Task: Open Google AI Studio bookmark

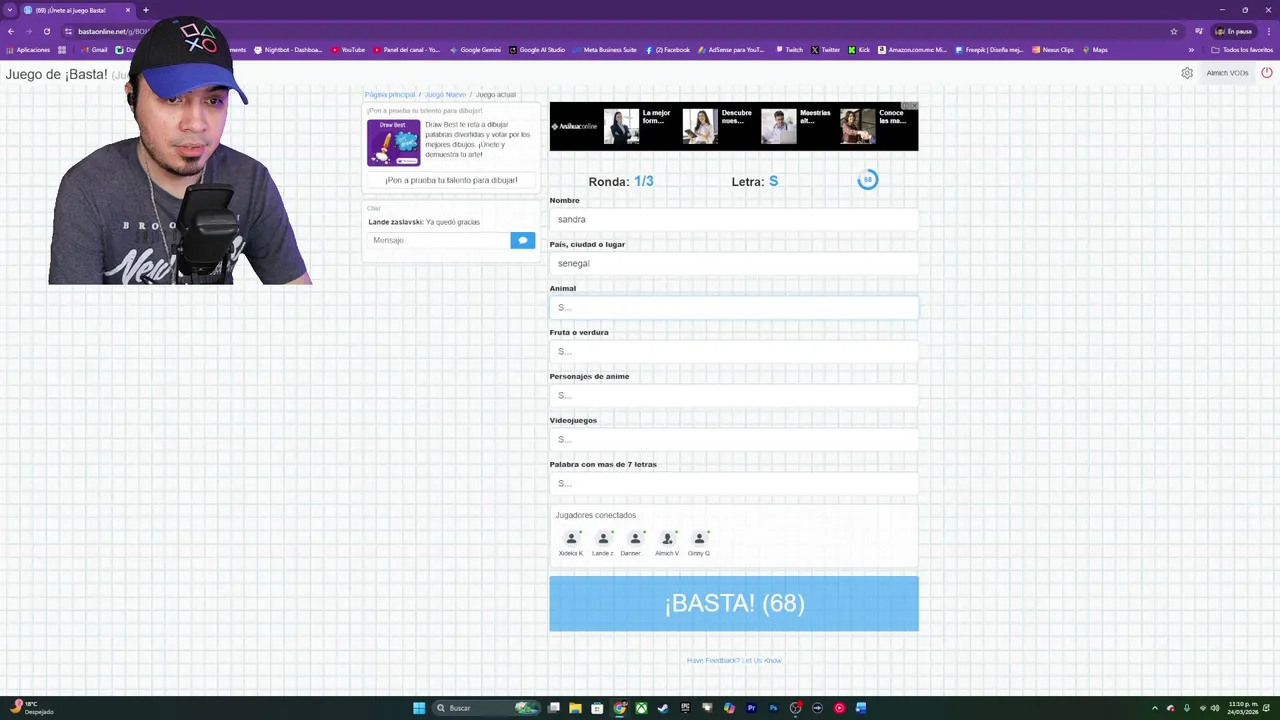Action: (537, 50)
